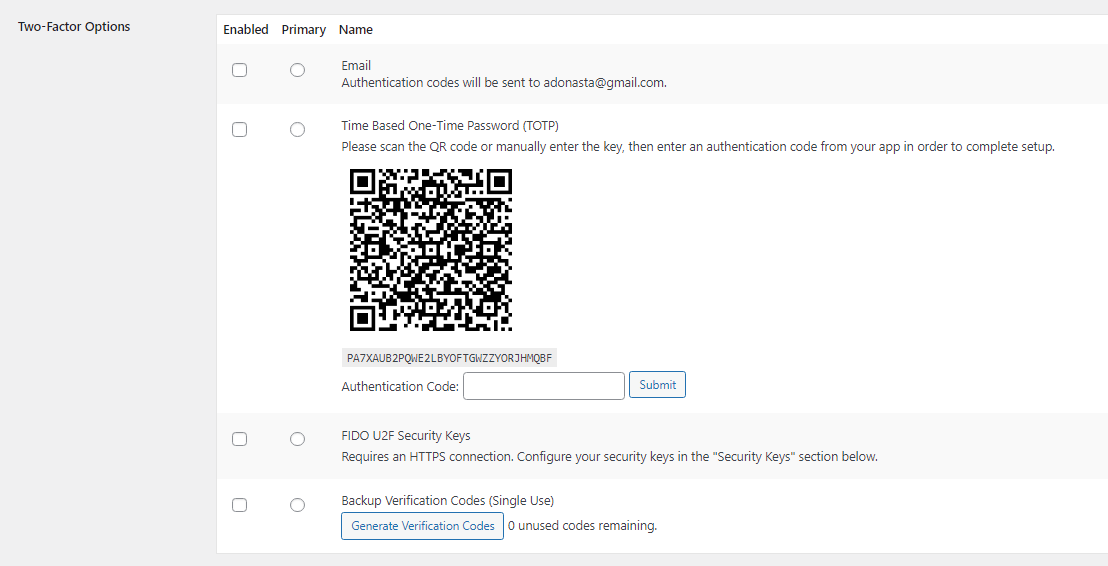
Task: Generate Verification Codes button
Action: pyautogui.click(x=423, y=526)
